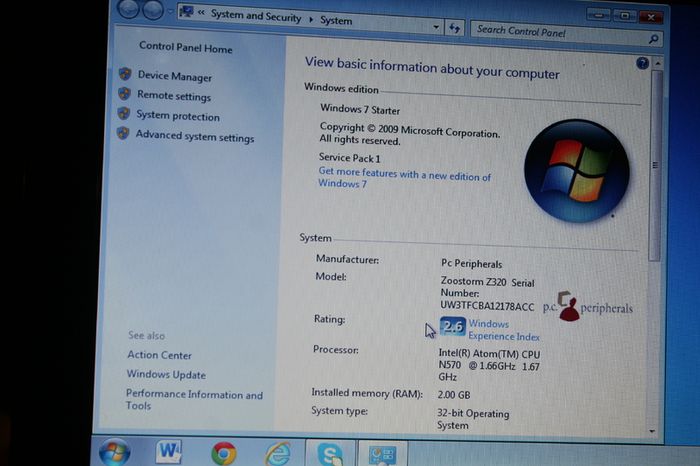The image size is (700, 466).
Task: Minimize the System window
Action: pyautogui.click(x=599, y=16)
